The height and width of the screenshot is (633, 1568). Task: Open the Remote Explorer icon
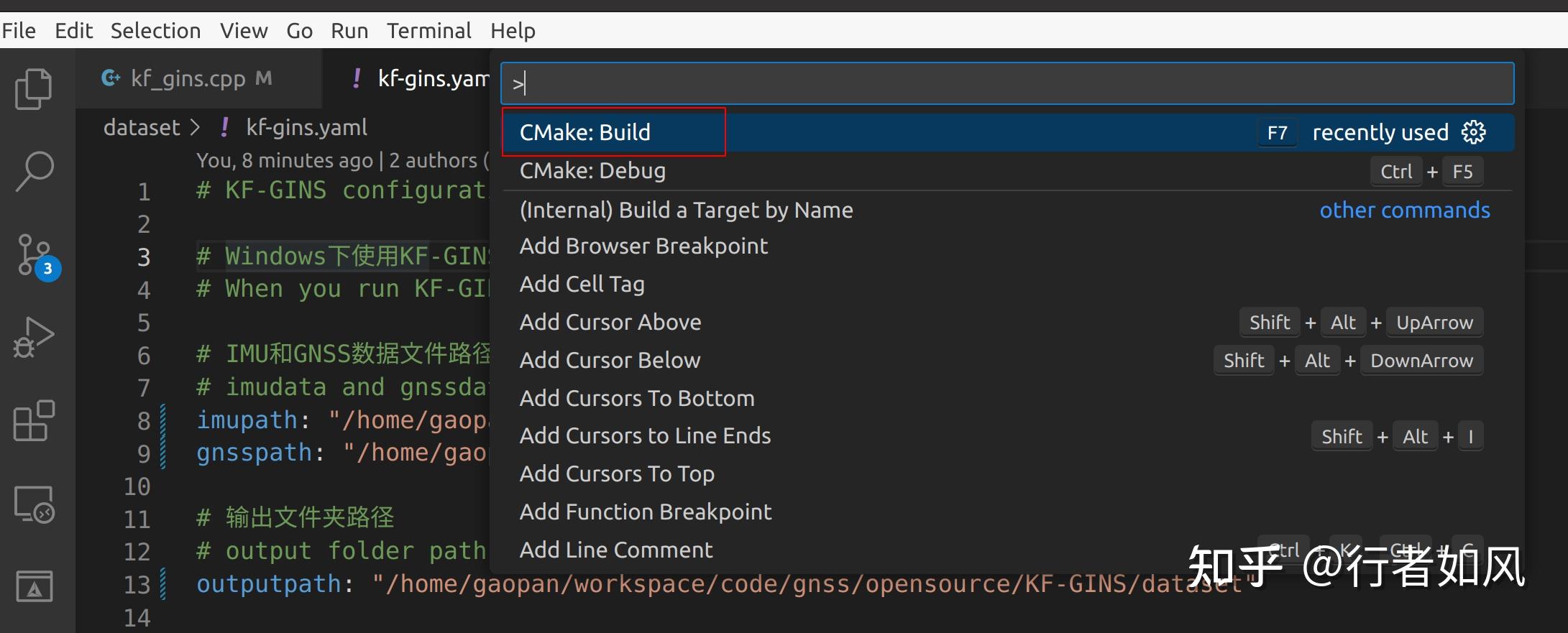click(x=34, y=504)
